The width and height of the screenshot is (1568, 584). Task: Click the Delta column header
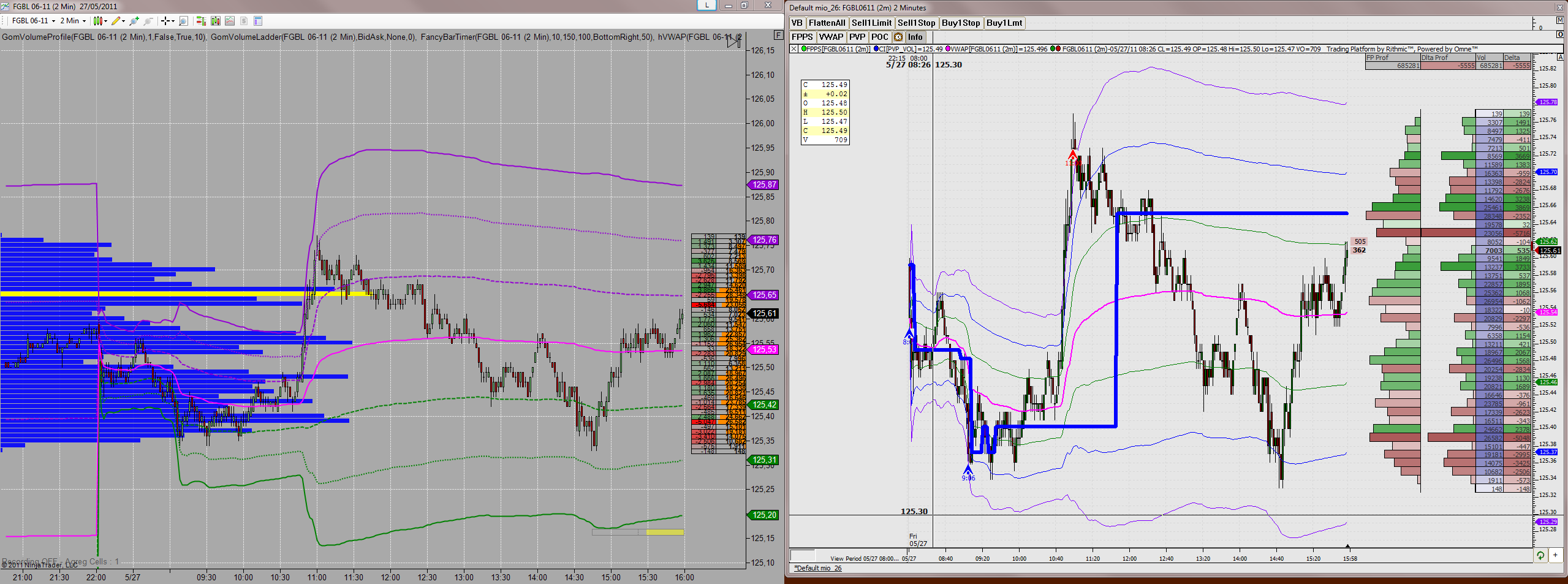(x=1517, y=58)
